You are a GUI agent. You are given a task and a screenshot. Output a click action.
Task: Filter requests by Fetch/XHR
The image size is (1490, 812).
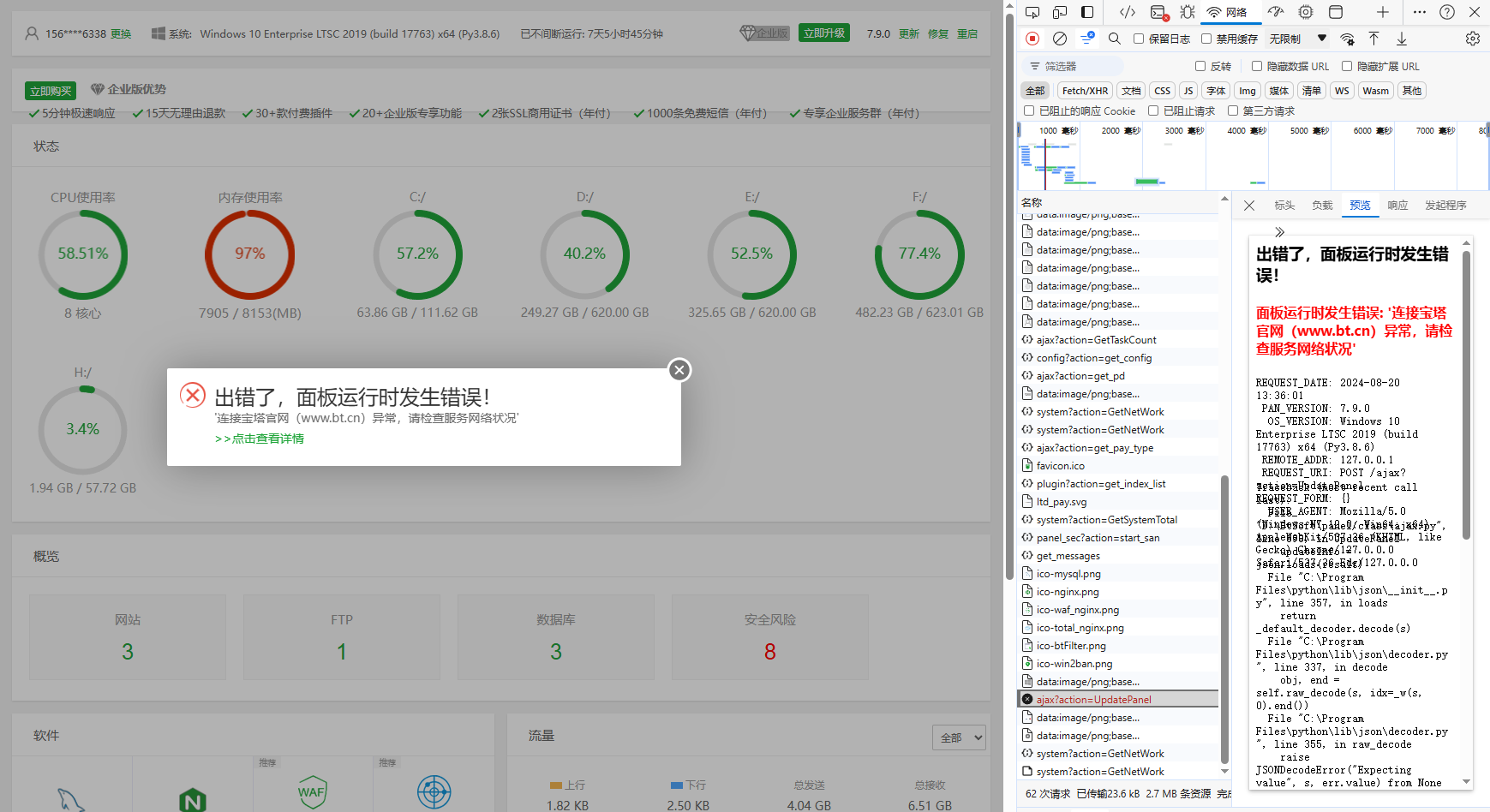click(x=1085, y=91)
